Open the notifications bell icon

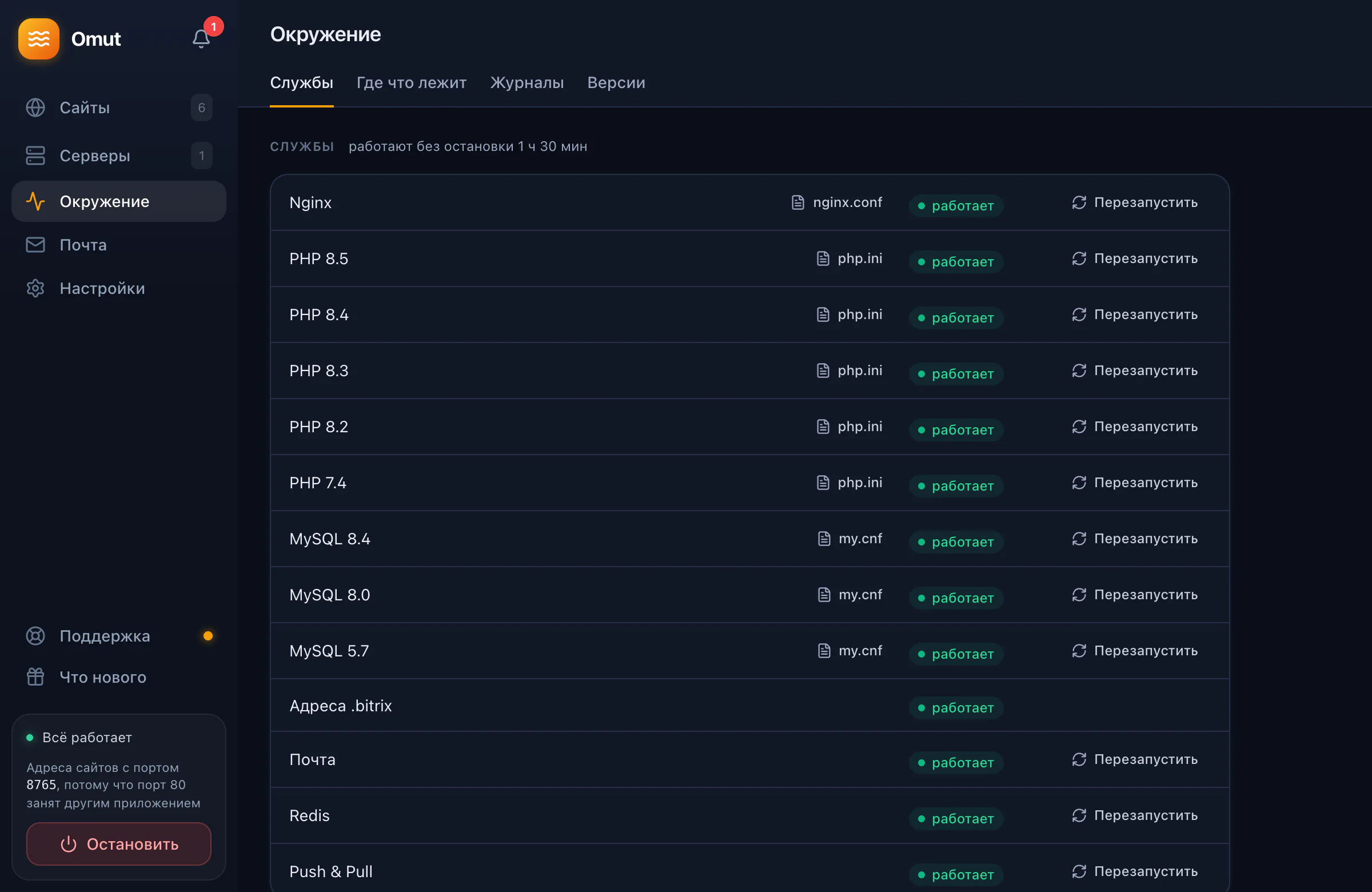point(201,39)
